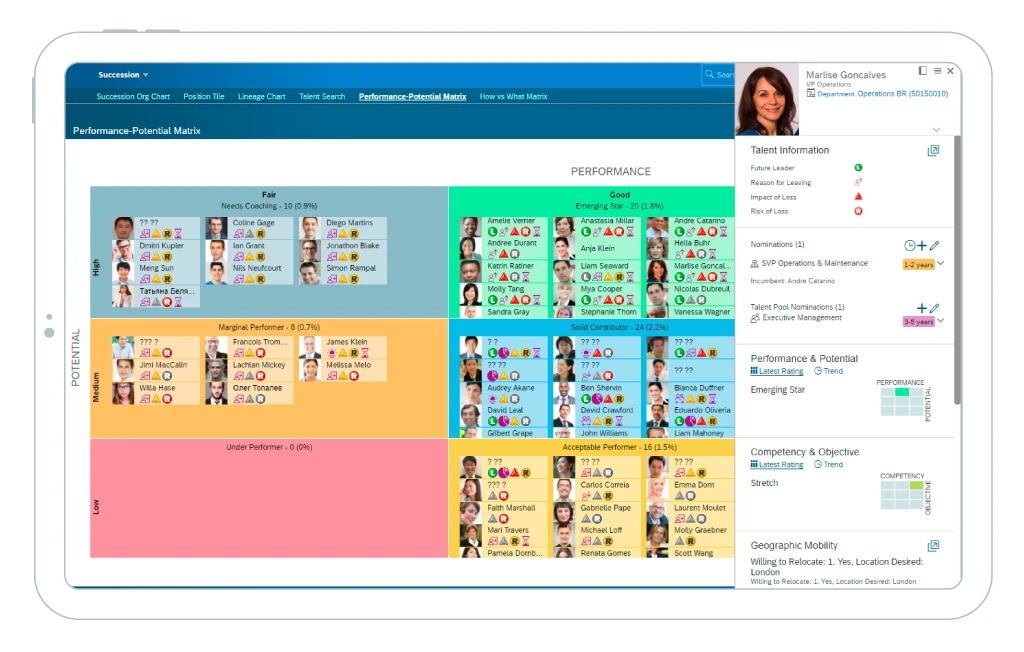This screenshot has width=1024, height=652.
Task: Open the Operations BR (50150010) department link
Action: click(903, 94)
